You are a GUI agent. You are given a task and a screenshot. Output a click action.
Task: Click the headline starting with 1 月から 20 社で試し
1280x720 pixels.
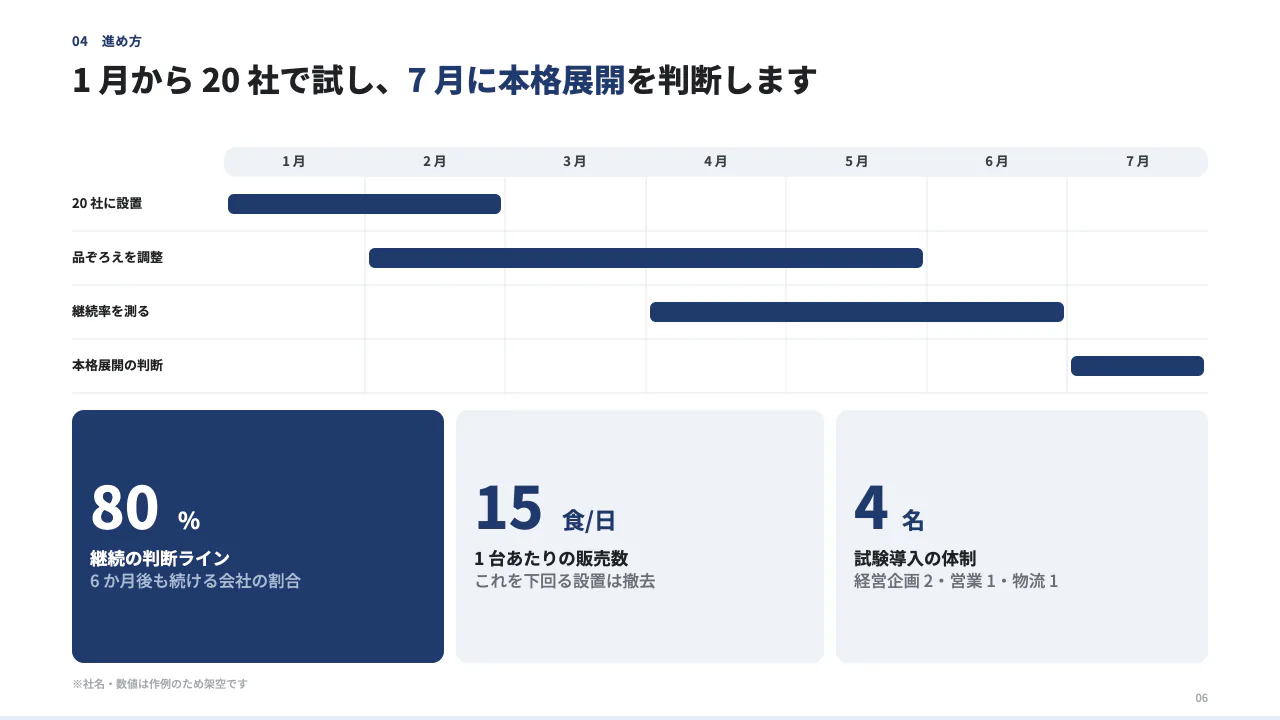[x=444, y=80]
